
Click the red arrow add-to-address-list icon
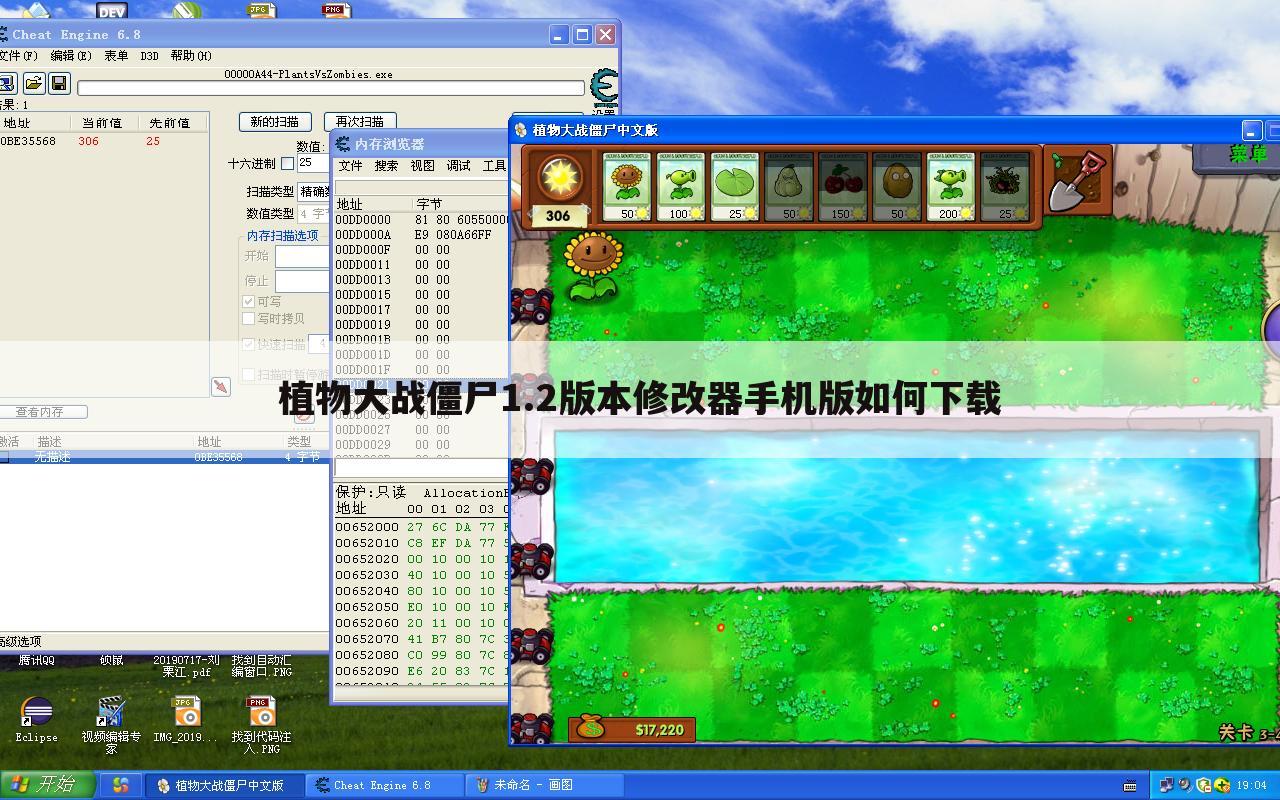tap(221, 386)
